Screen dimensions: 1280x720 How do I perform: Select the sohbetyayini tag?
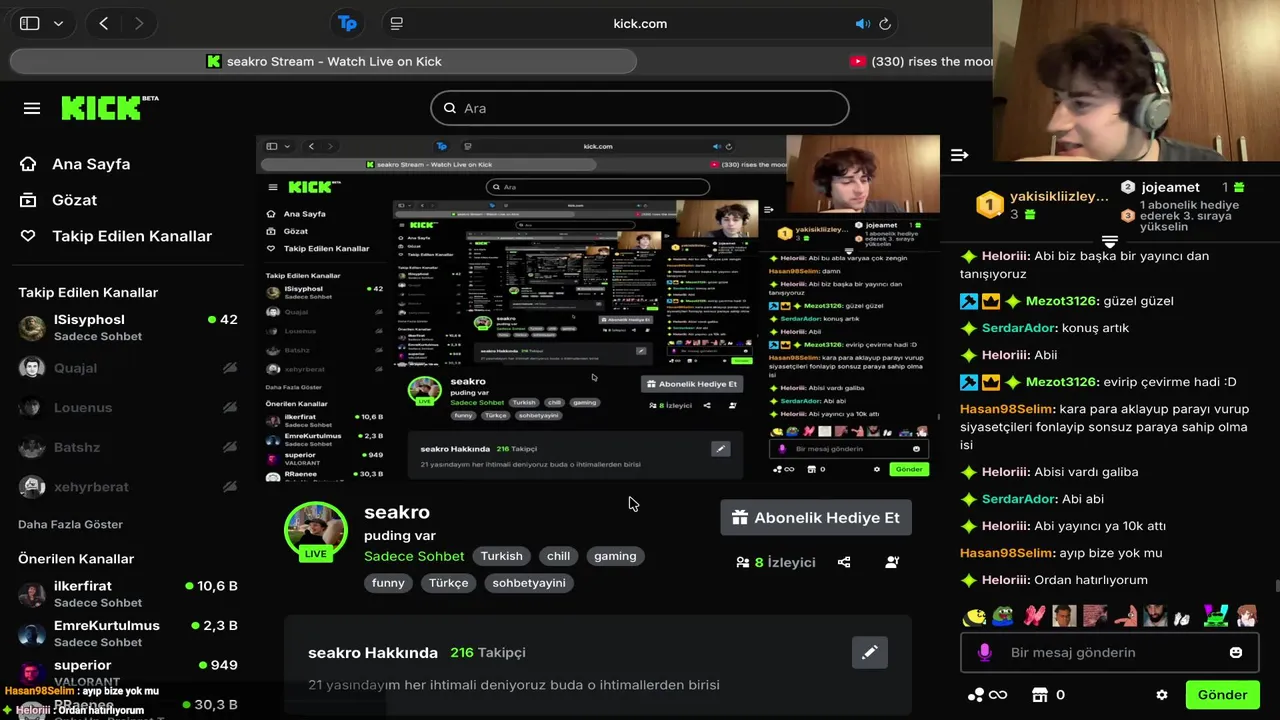529,583
